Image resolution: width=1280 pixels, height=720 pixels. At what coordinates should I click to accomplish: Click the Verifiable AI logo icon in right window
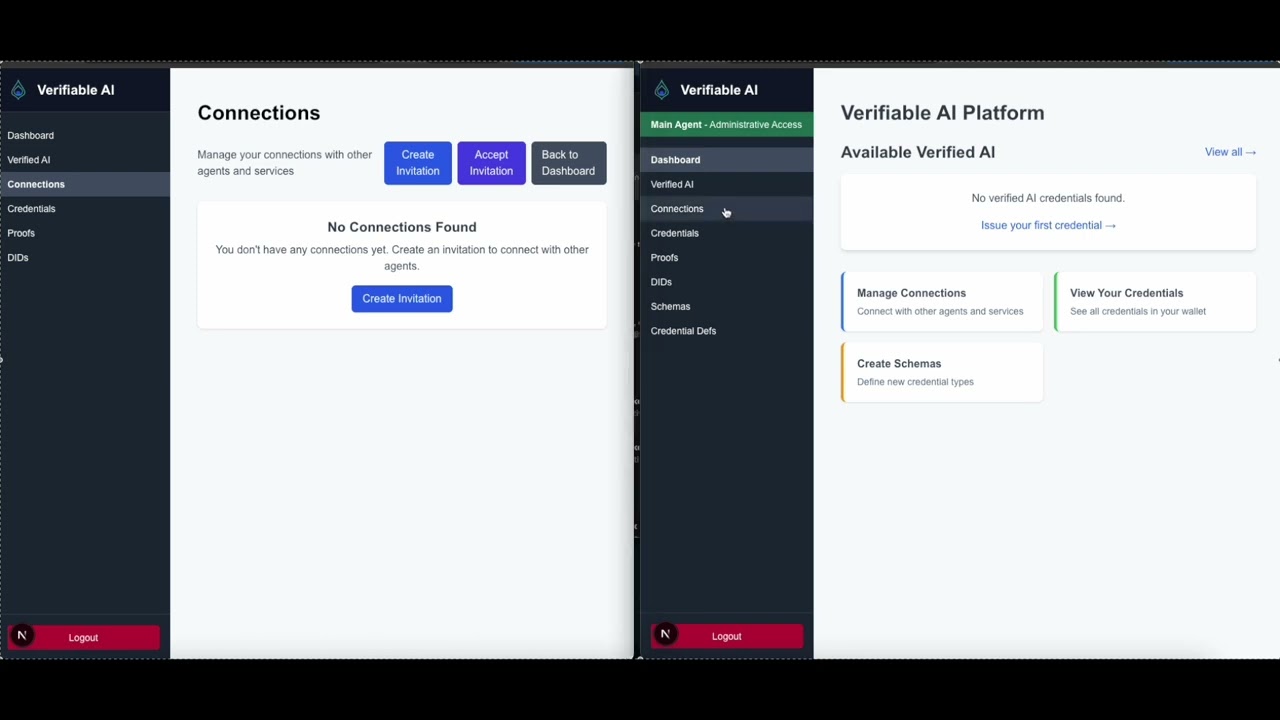[661, 90]
